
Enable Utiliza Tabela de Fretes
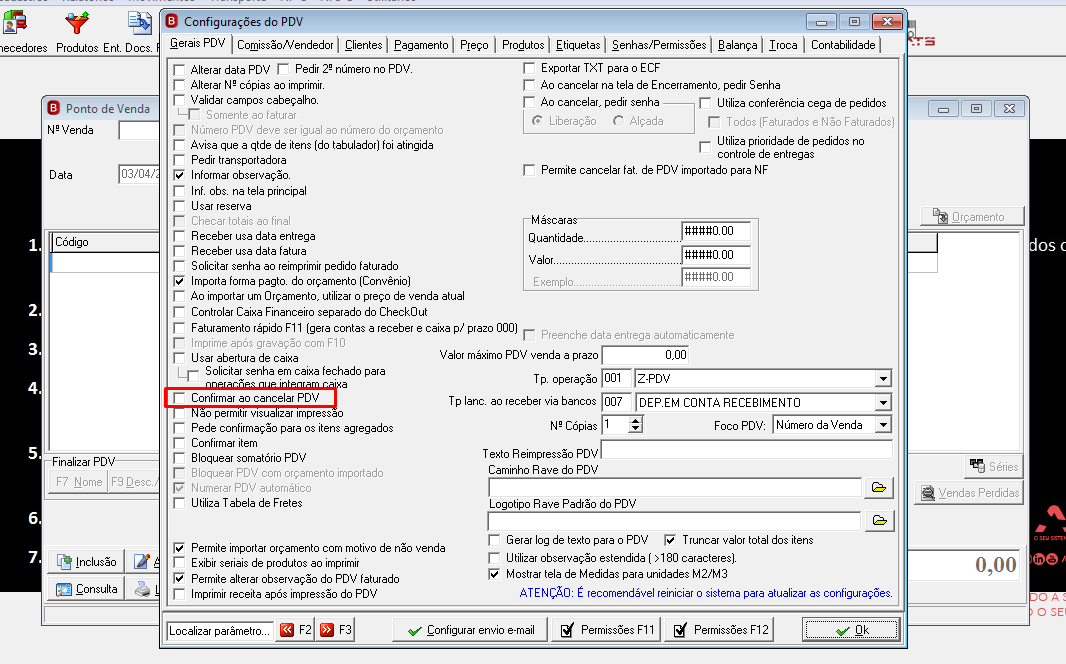click(x=179, y=503)
